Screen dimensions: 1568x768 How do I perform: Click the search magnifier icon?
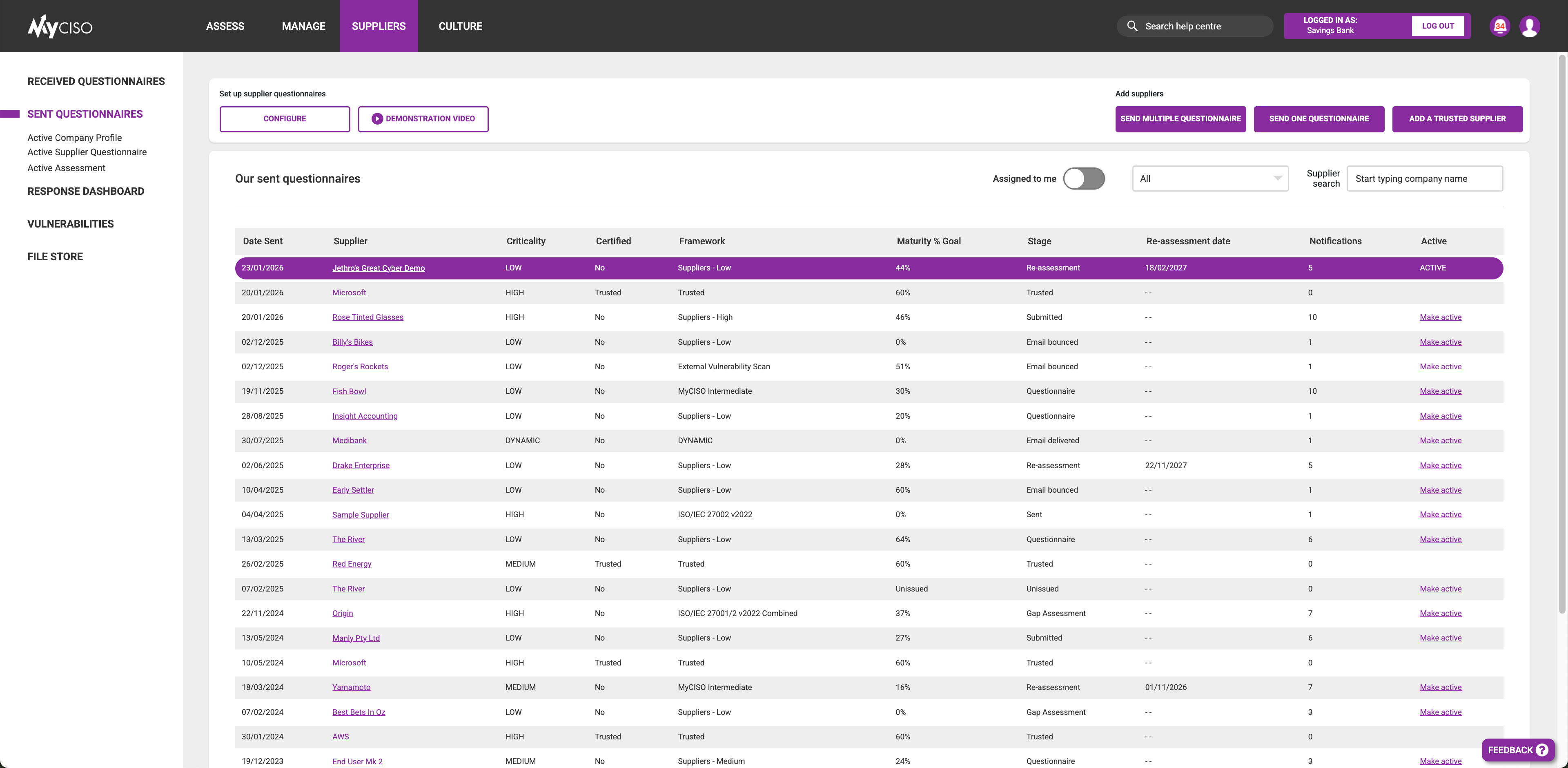(1132, 26)
